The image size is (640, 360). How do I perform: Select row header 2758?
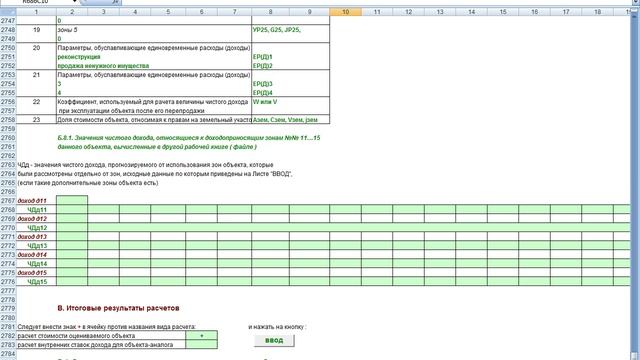click(8, 120)
